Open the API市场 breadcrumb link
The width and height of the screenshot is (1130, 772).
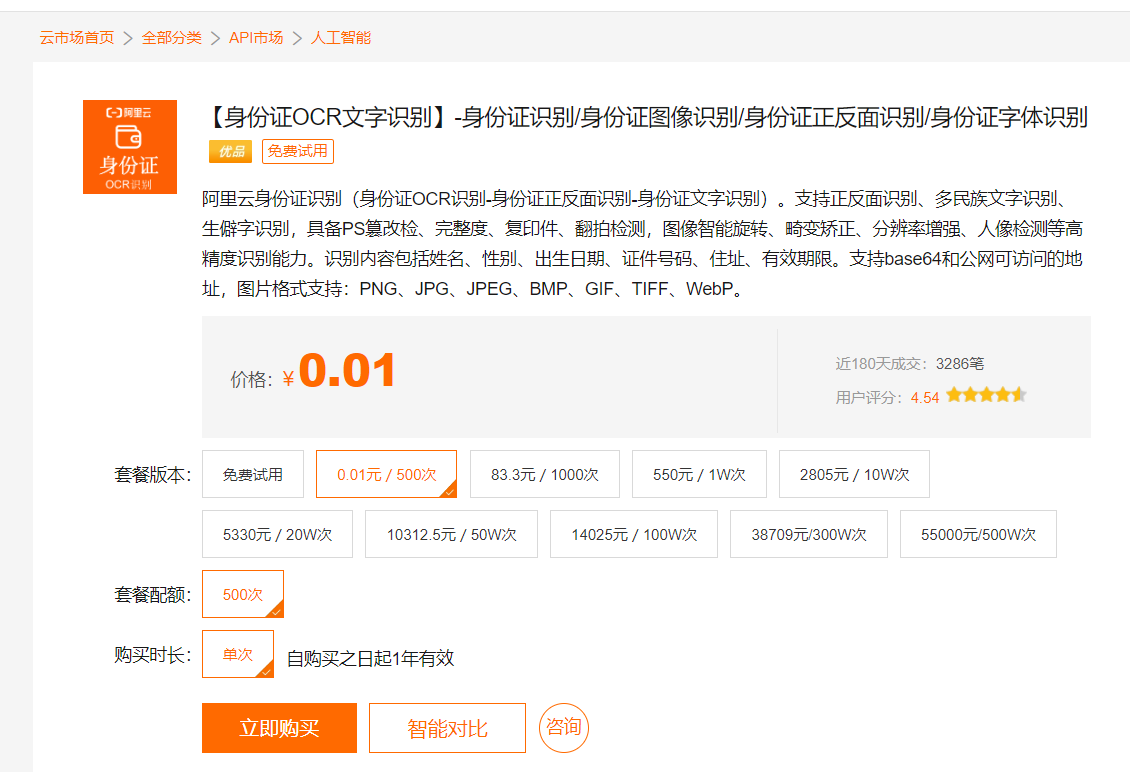[x=256, y=37]
